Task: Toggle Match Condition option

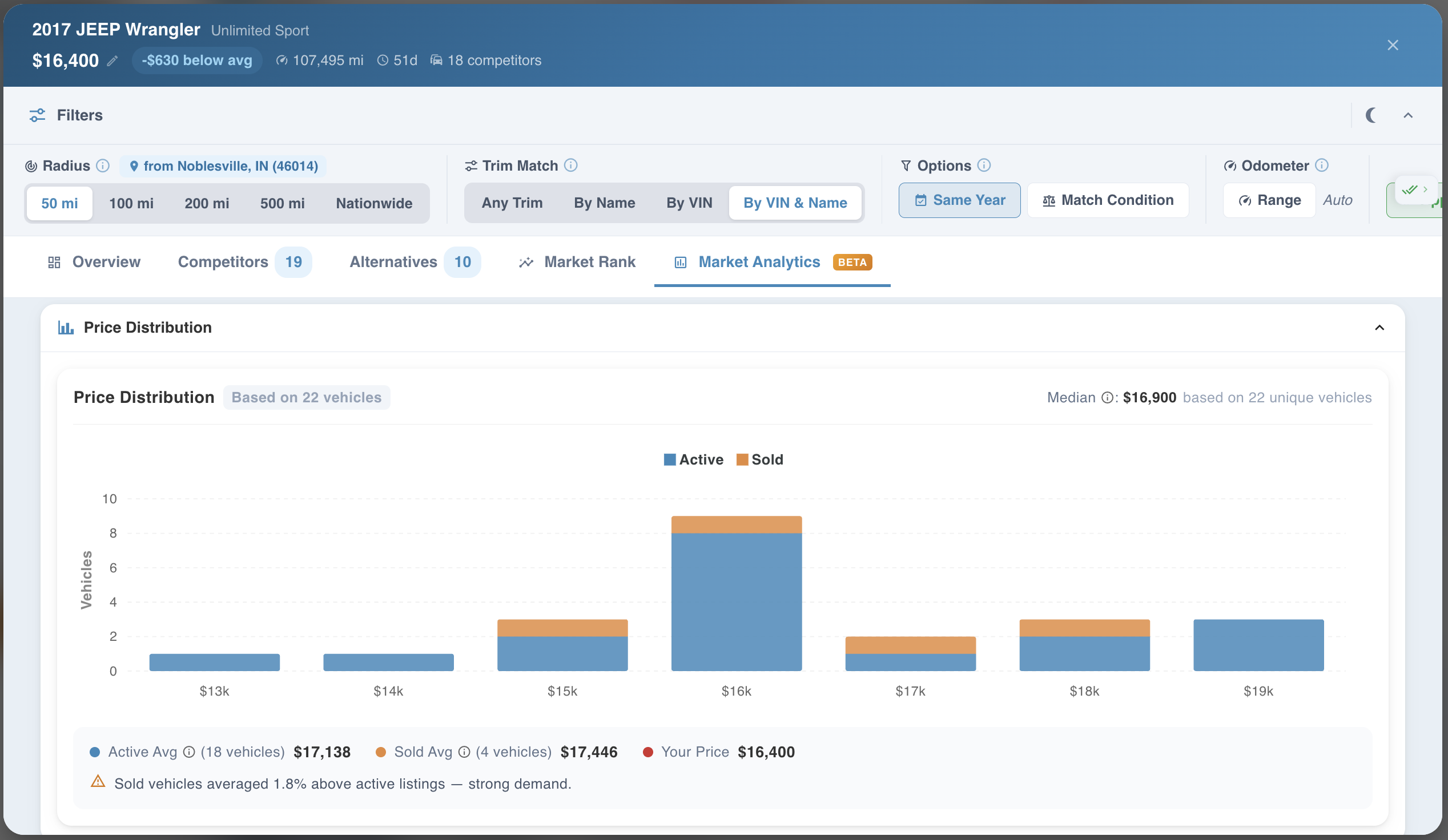Action: click(1108, 200)
